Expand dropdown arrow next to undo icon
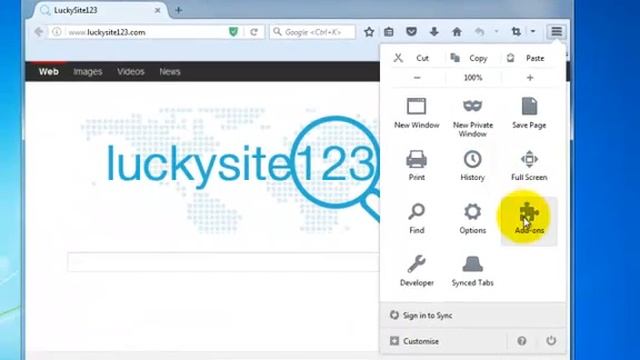The width and height of the screenshot is (640, 360). click(496, 32)
